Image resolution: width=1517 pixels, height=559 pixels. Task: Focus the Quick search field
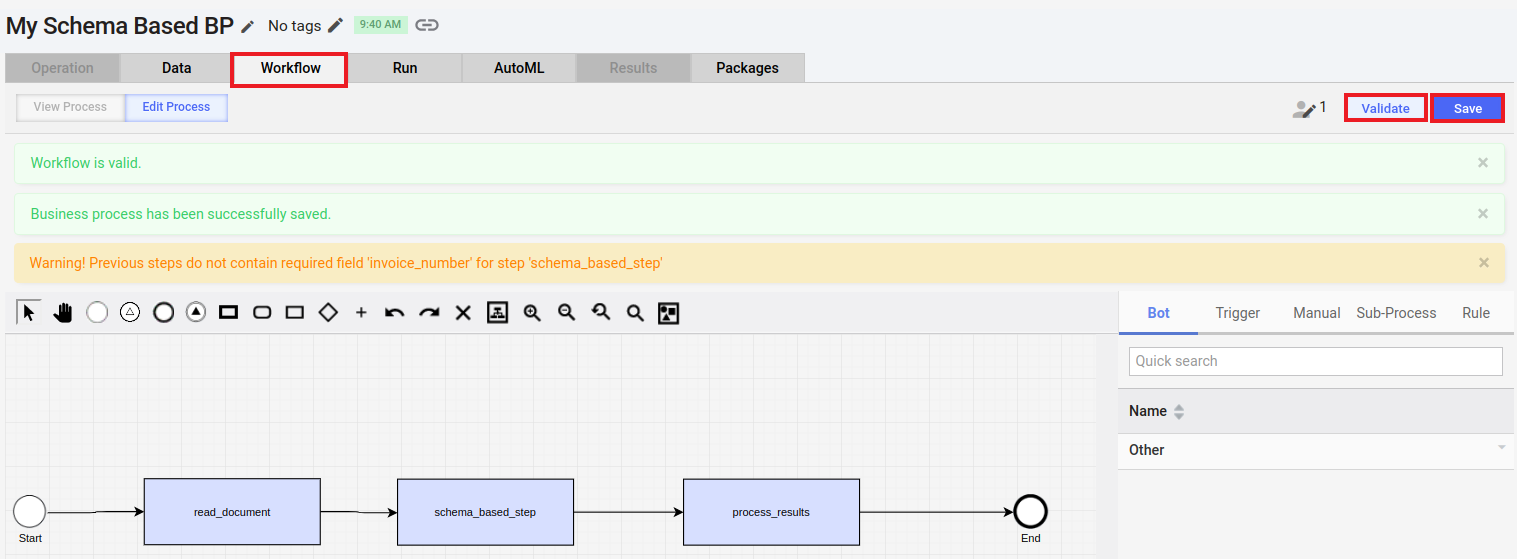pyautogui.click(x=1316, y=361)
